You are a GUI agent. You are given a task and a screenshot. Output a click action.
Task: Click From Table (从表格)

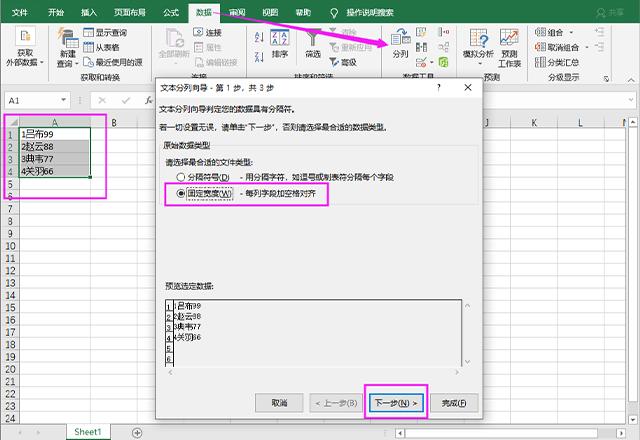click(101, 47)
